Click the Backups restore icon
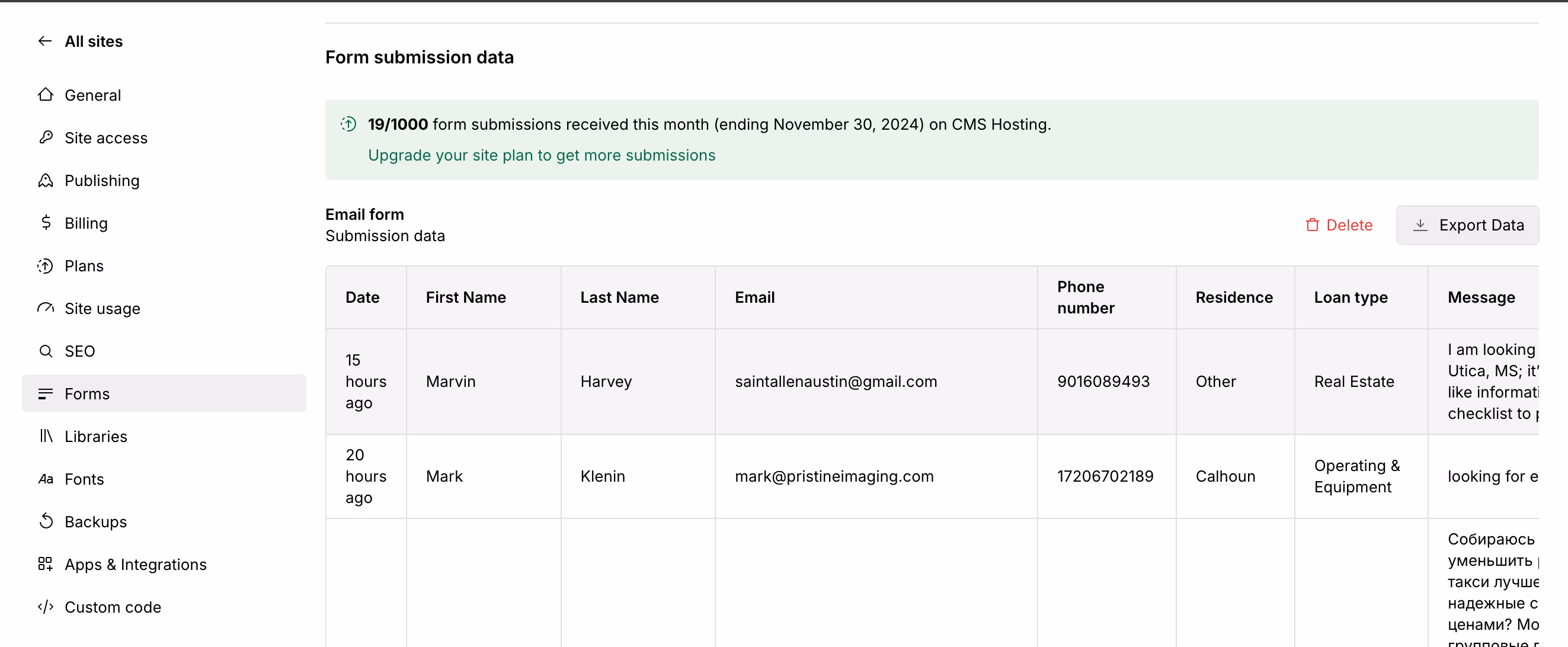Image resolution: width=1568 pixels, height=647 pixels. (x=46, y=521)
